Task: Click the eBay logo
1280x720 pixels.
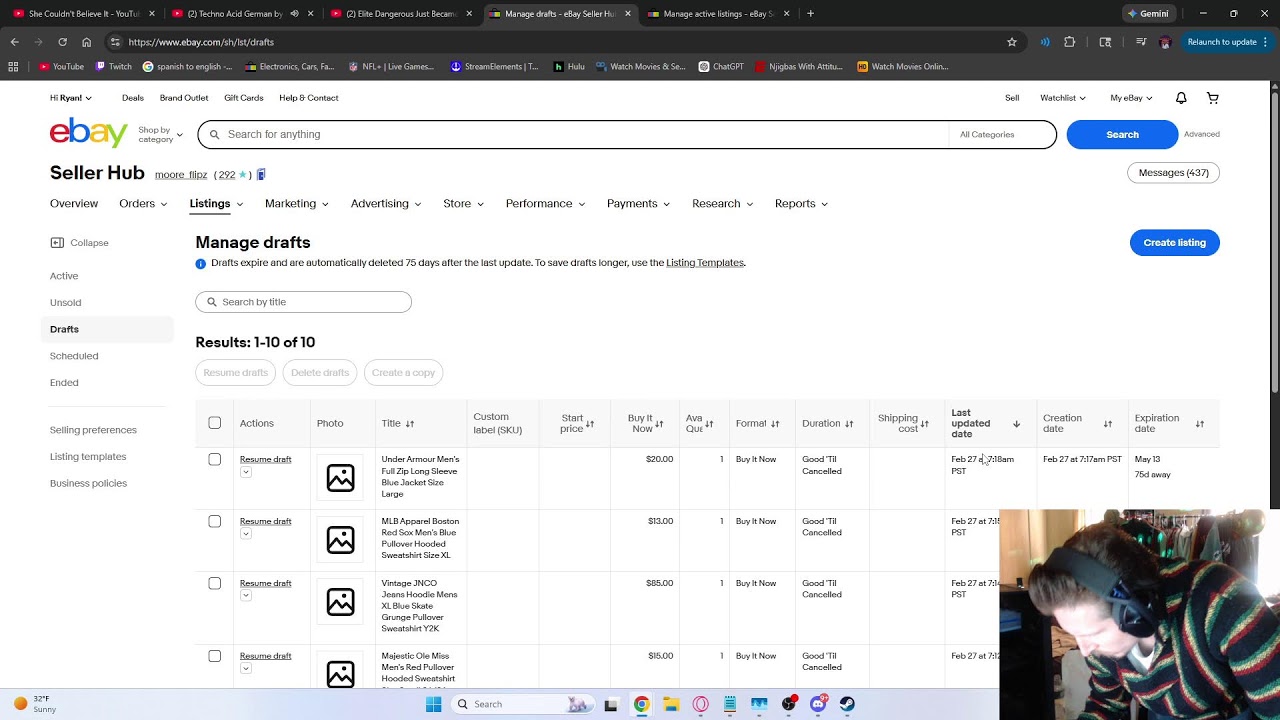Action: click(89, 133)
